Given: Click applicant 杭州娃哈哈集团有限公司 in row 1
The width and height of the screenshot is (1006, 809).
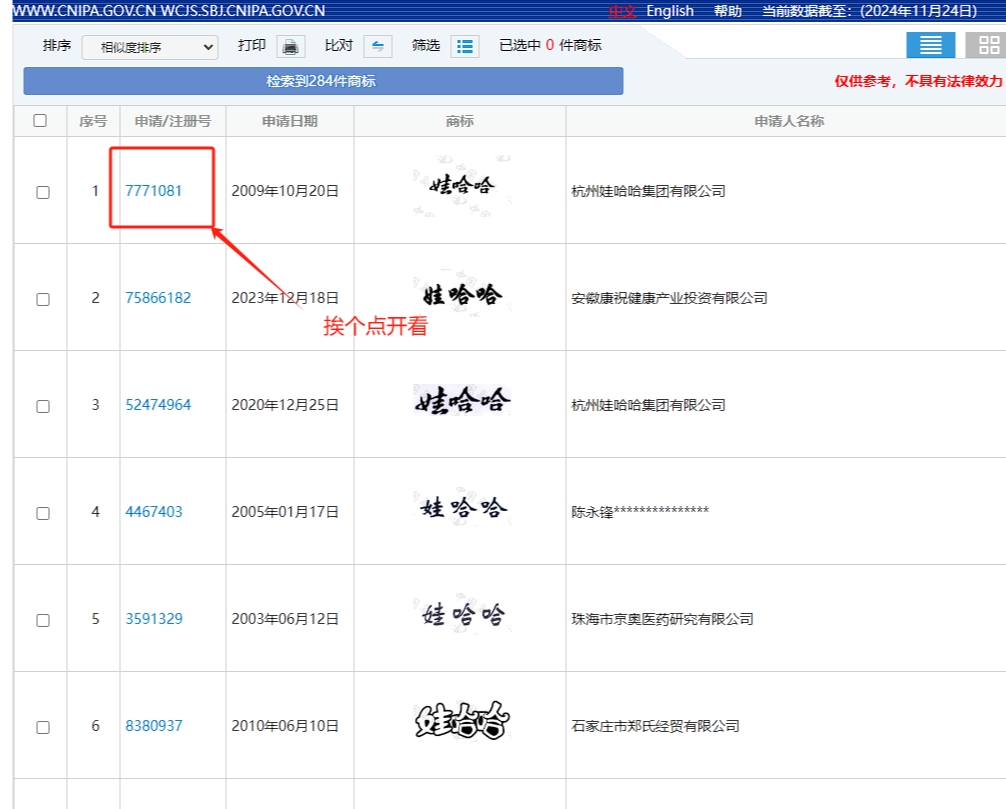Looking at the screenshot, I should click(x=648, y=191).
